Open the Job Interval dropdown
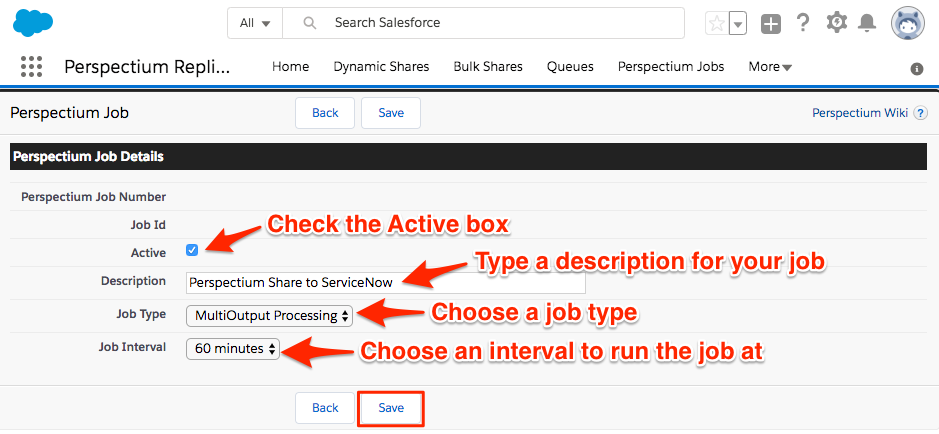 pos(233,348)
